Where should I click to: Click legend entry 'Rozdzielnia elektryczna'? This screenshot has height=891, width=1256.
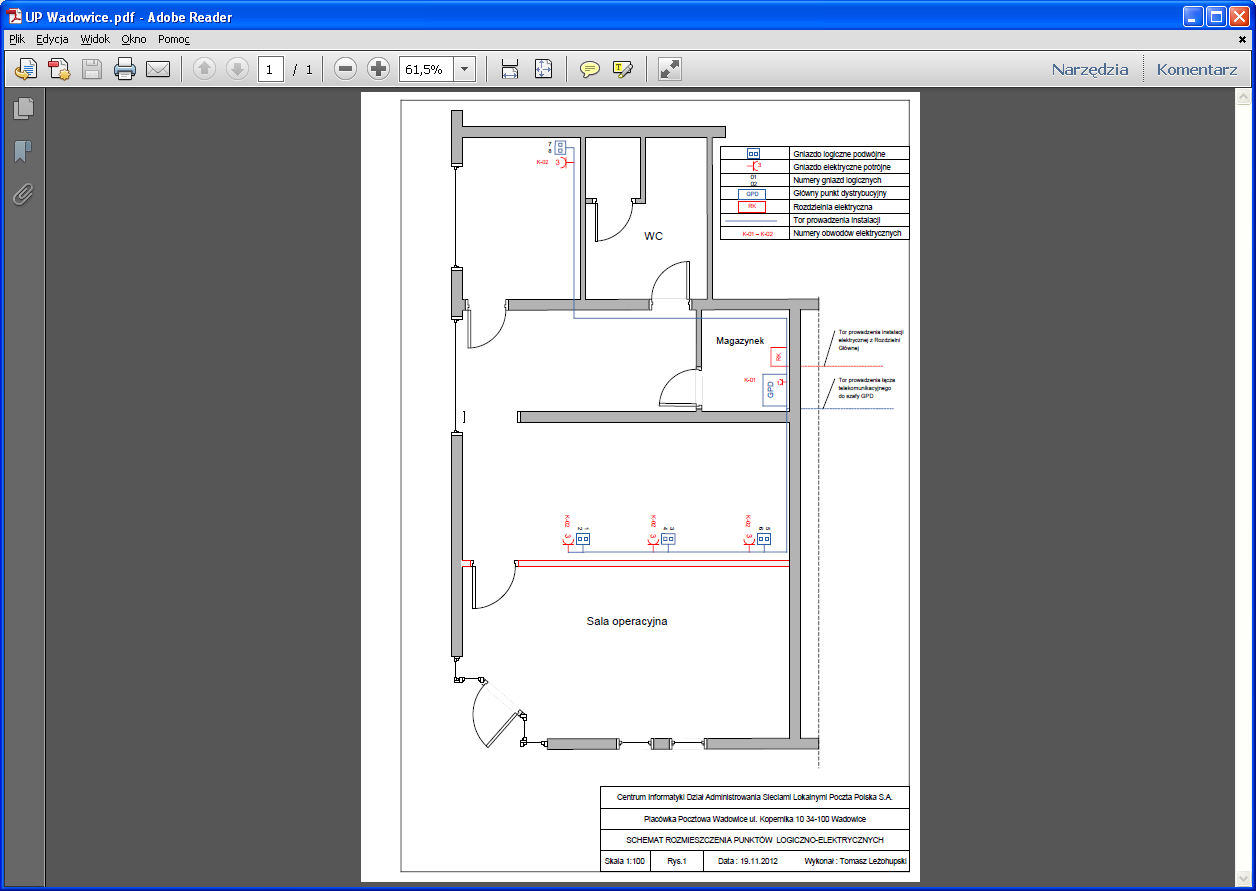(x=832, y=207)
